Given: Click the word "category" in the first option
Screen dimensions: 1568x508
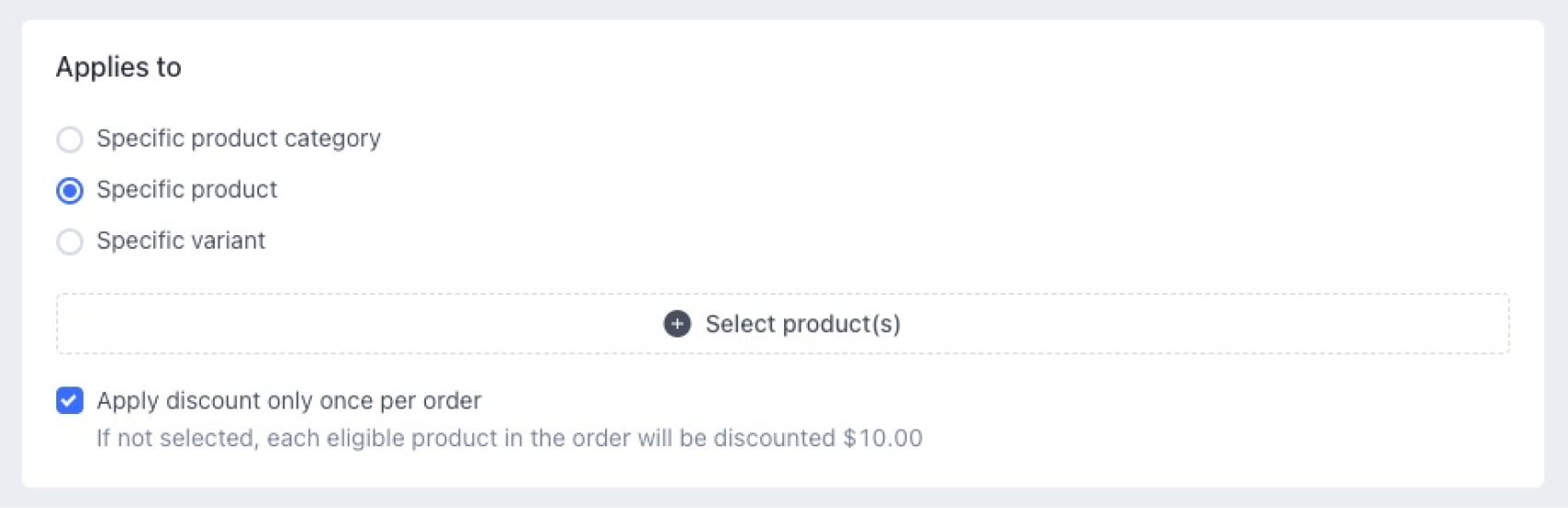Looking at the screenshot, I should pos(332,138).
